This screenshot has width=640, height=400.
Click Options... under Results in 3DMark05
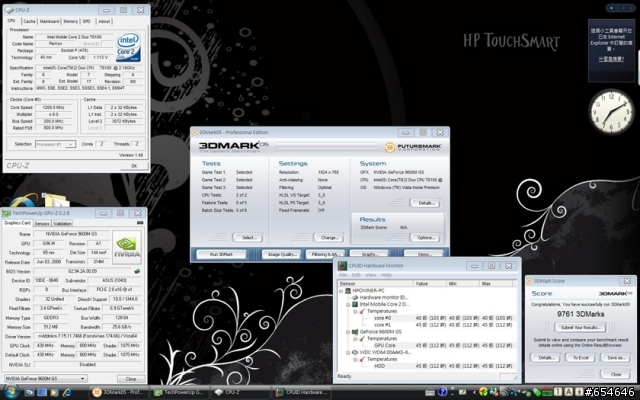425,238
